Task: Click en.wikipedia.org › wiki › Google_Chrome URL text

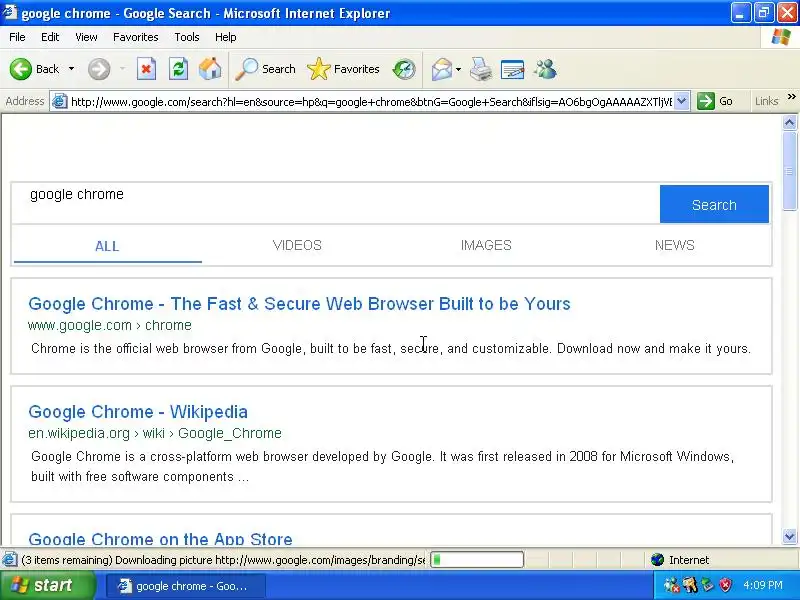Action: tap(155, 433)
